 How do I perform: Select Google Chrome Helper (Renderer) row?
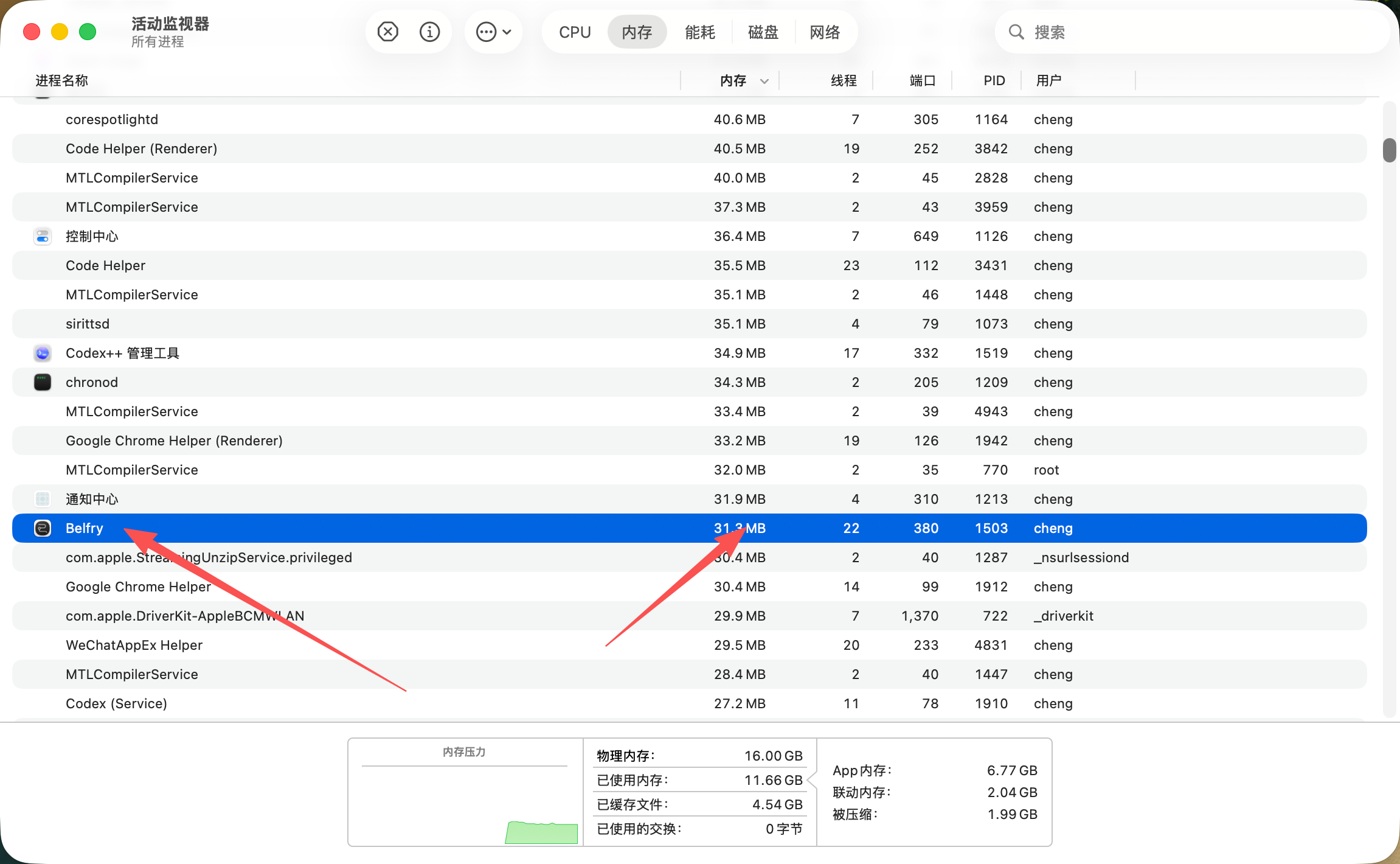tap(690, 441)
